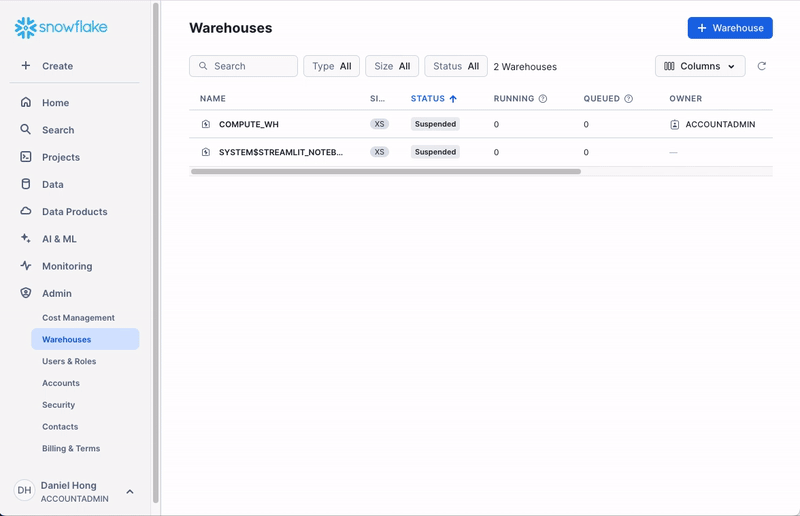The height and width of the screenshot is (516, 800).
Task: Sort by the OWNER column header
Action: 686,99
